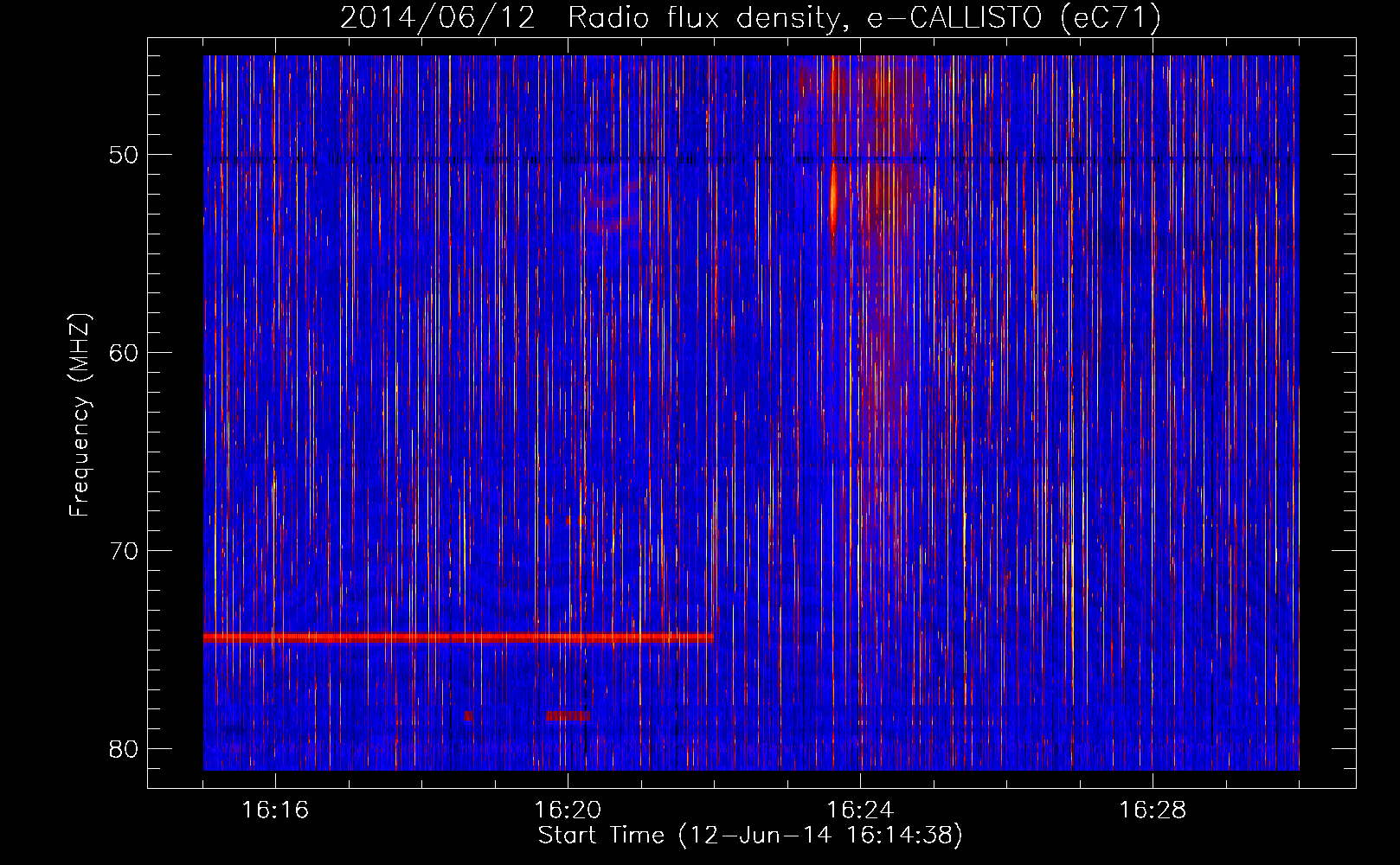Click the 16:28 time tick label

click(1153, 811)
